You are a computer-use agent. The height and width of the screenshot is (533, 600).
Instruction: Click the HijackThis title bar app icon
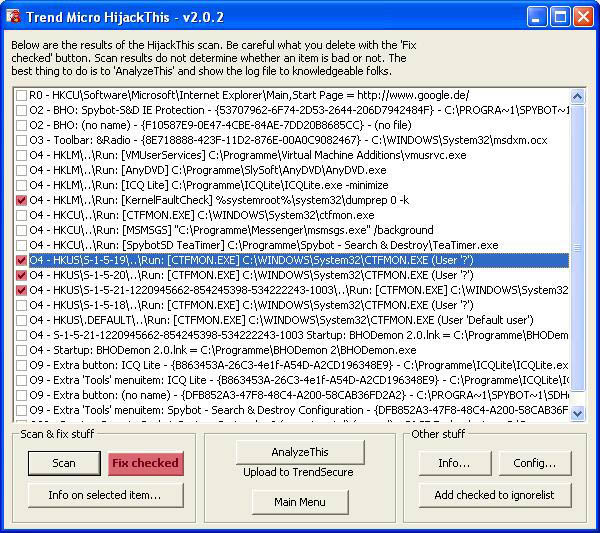tap(13, 16)
